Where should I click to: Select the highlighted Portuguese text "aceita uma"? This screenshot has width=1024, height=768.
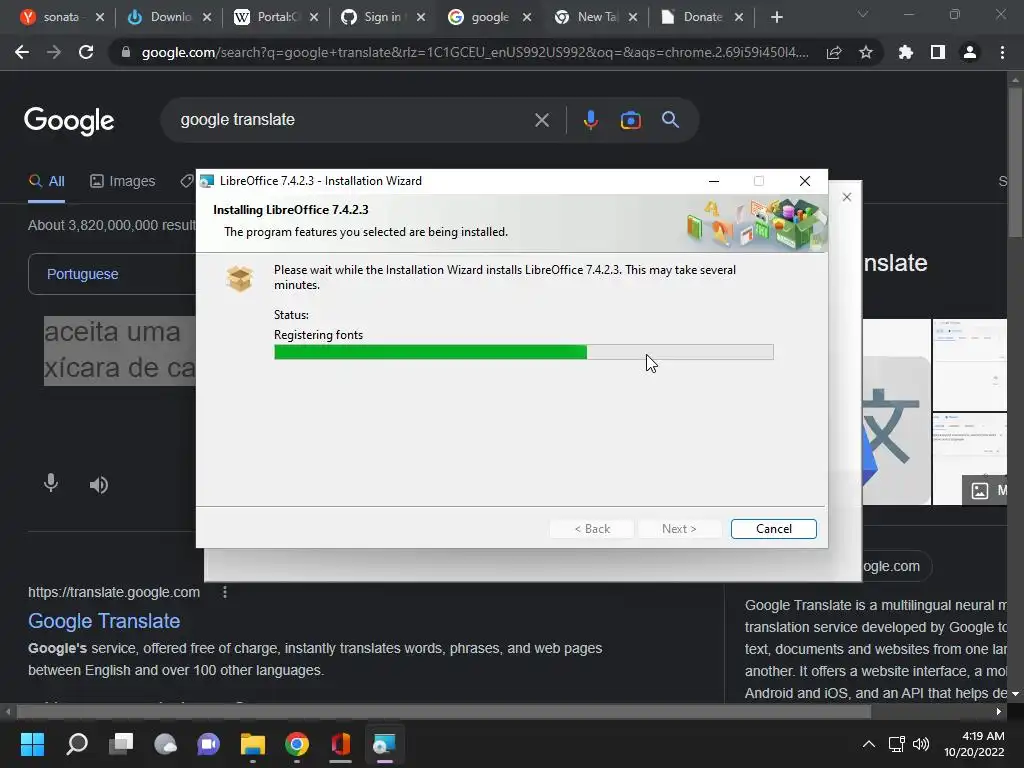tap(112, 332)
